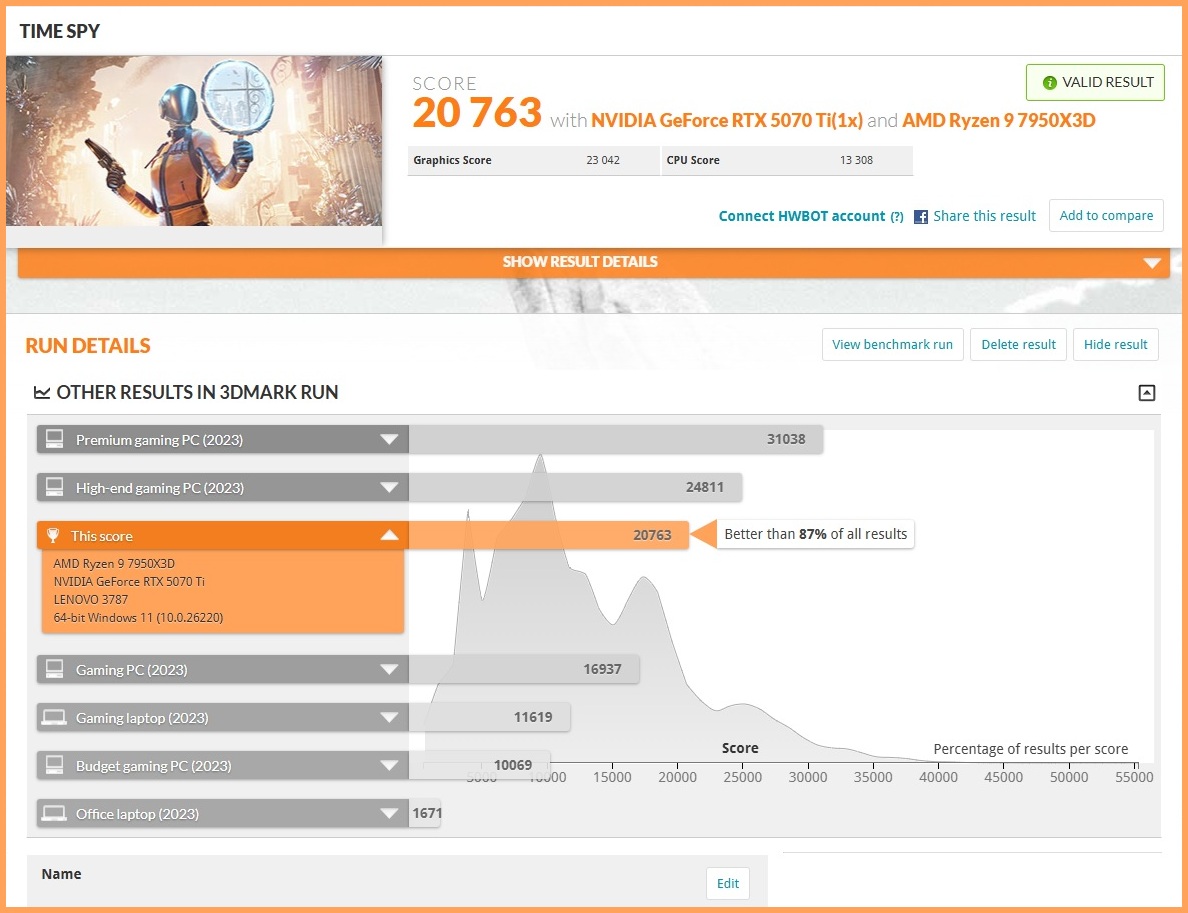Click the Better than 87% of all results label
Image resolution: width=1188 pixels, height=913 pixels.
815,534
